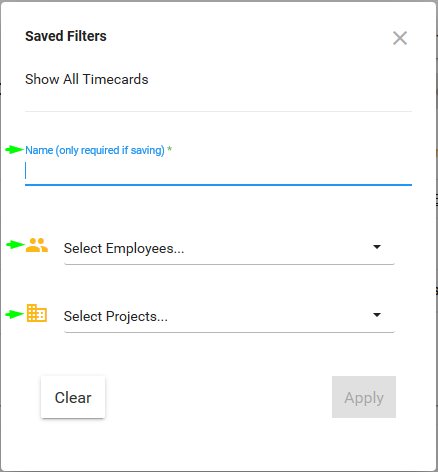Expand the Select Projects dropdown arrow
The height and width of the screenshot is (472, 438).
click(x=377, y=315)
